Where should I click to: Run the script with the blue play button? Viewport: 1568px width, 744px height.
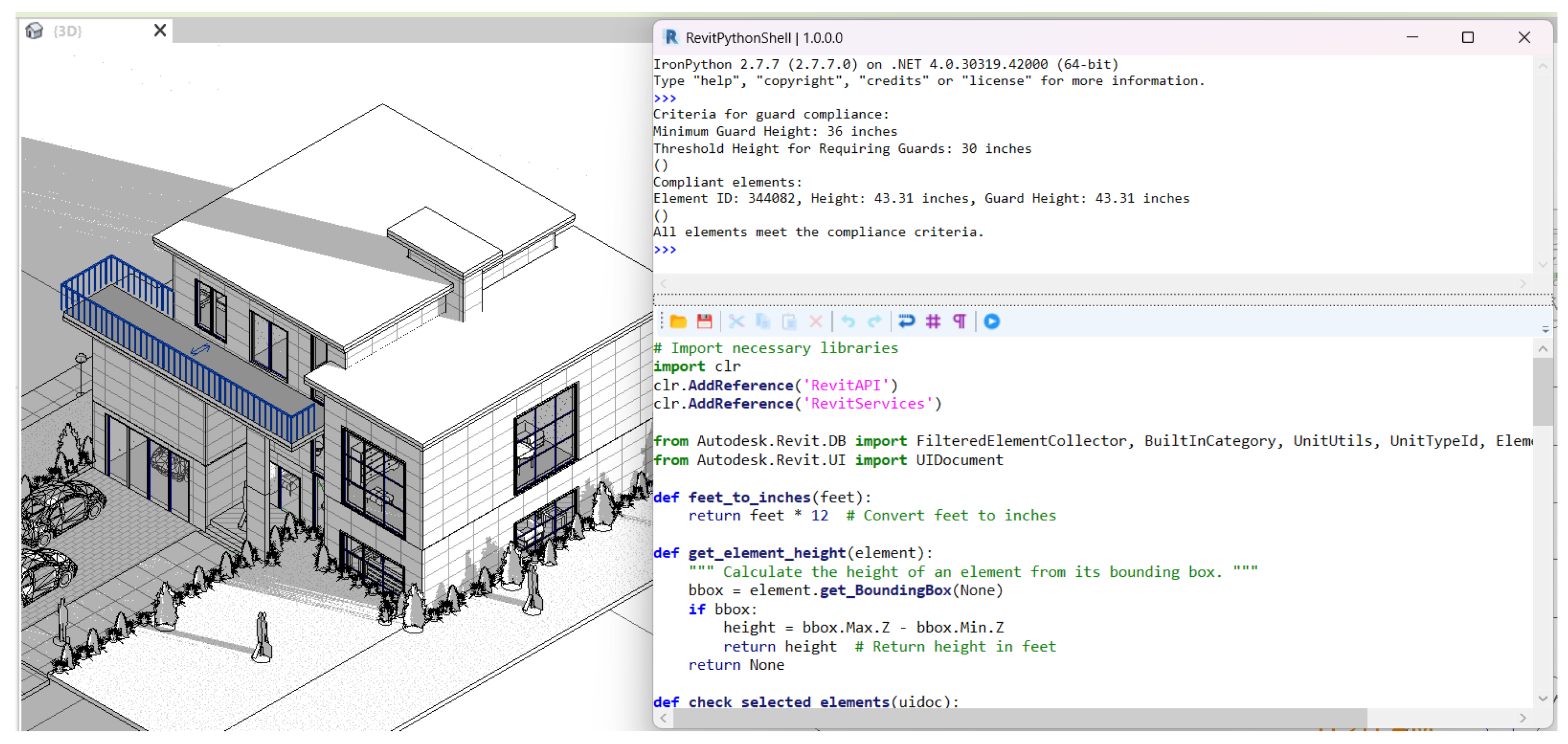coord(991,321)
